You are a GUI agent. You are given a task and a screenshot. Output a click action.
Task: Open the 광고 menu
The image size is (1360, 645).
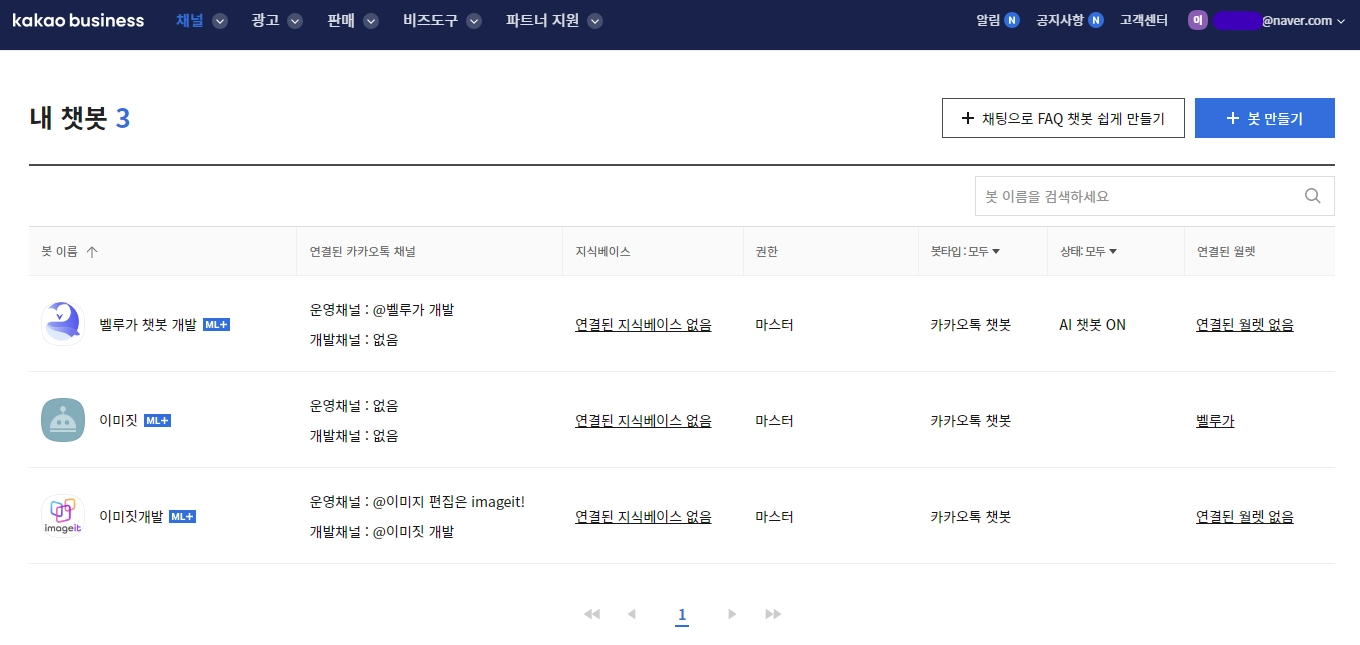click(265, 20)
